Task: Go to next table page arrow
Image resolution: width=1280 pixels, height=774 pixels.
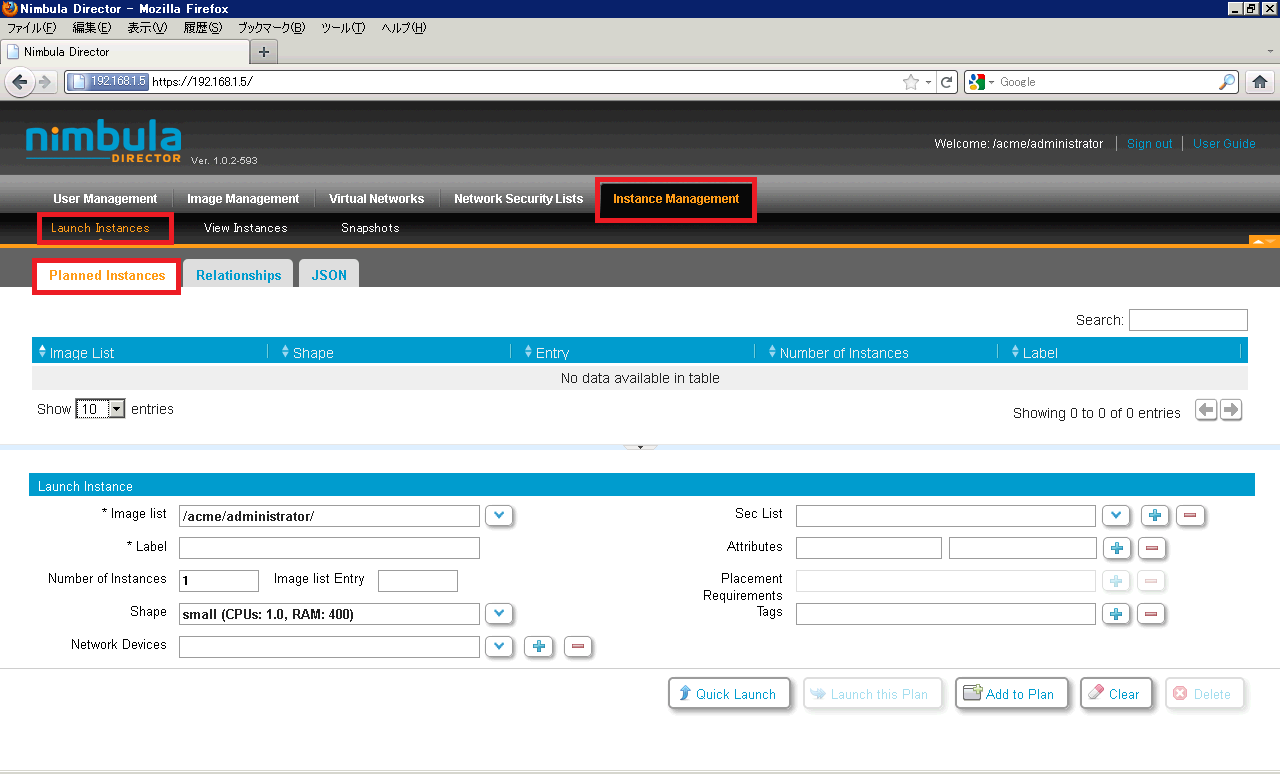Action: coord(1231,410)
